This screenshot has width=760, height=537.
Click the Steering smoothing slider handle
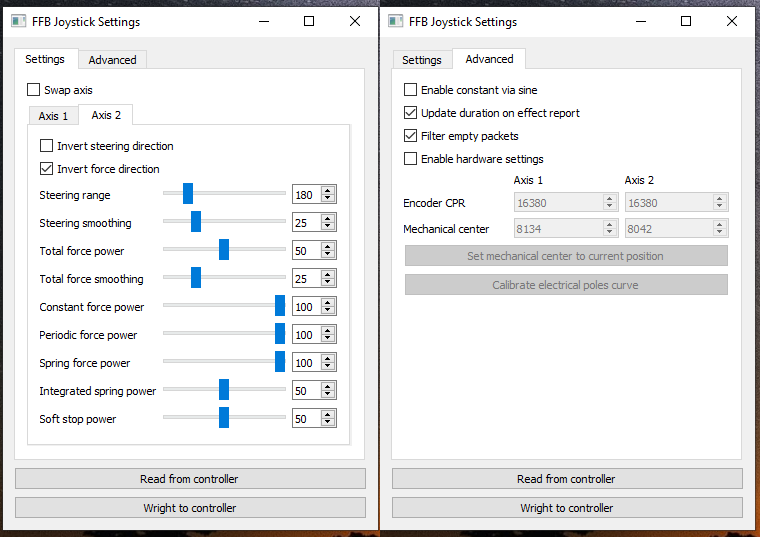196,221
